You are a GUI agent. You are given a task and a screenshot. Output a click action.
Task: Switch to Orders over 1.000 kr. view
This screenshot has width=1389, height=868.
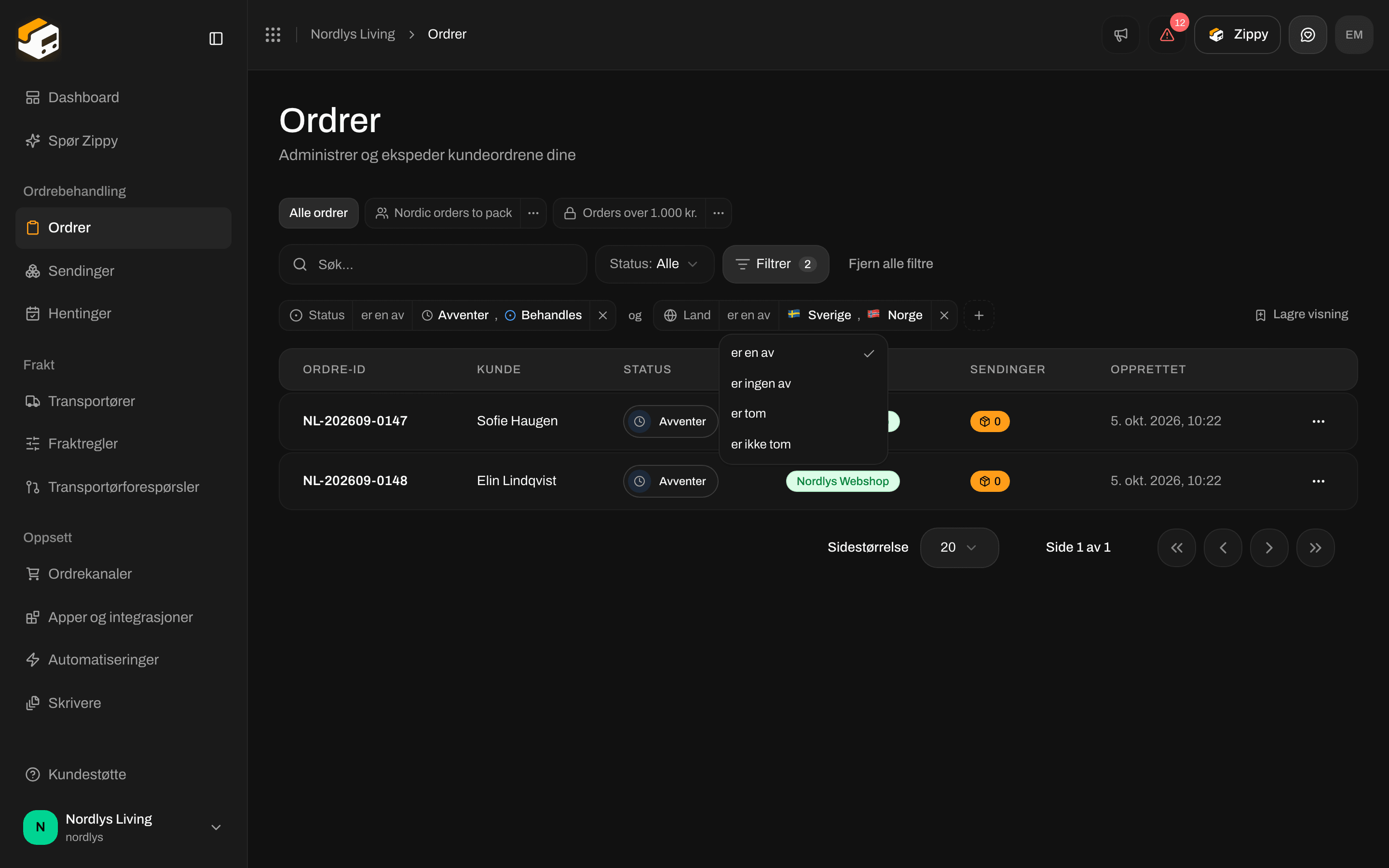point(630,213)
